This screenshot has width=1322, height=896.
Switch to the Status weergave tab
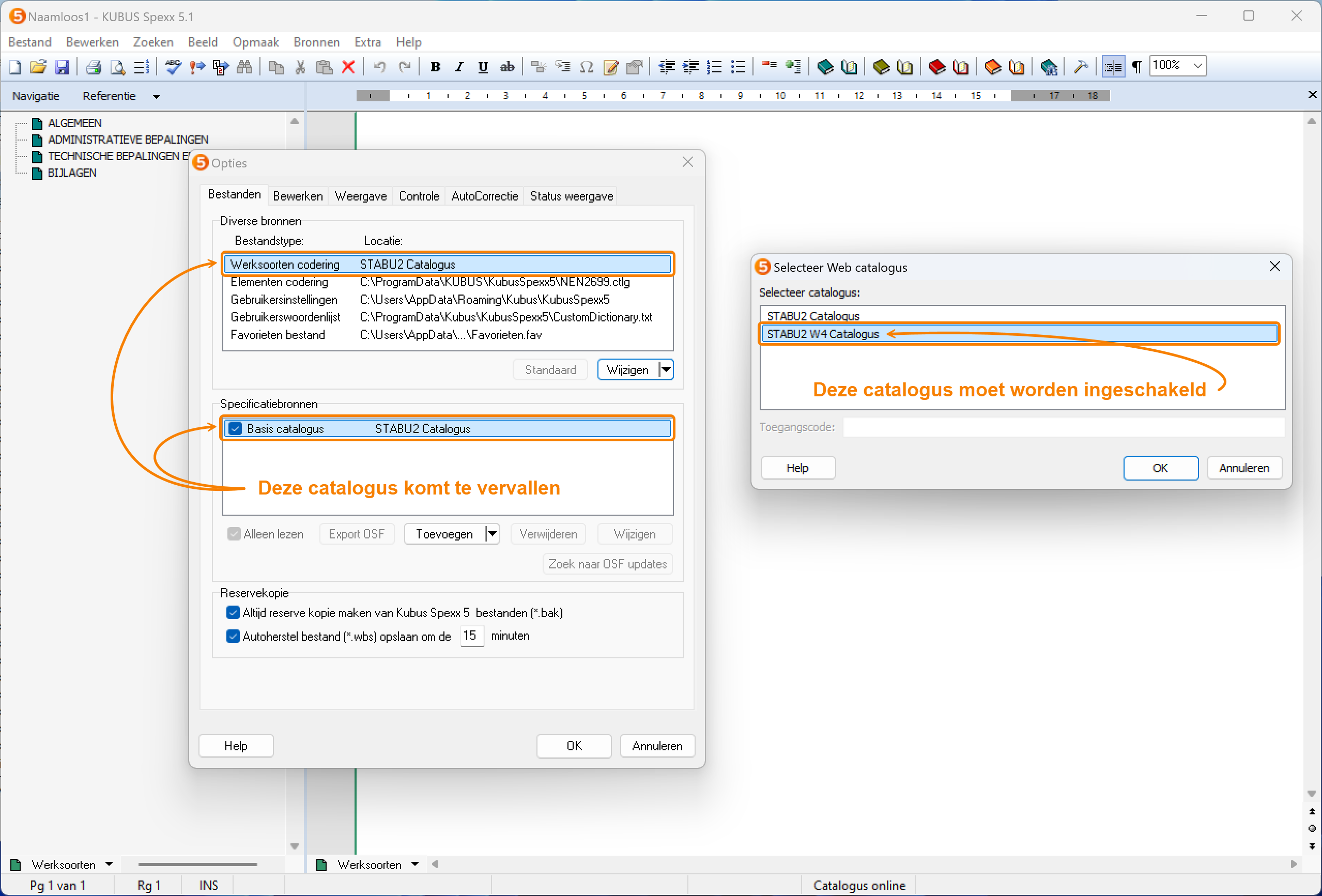(572, 196)
